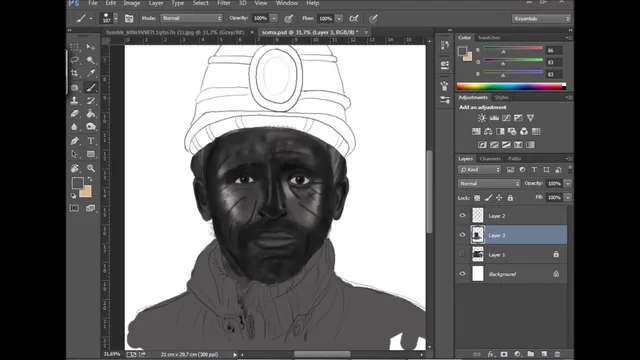Open layer style fx menu
The height and width of the screenshot is (360, 640).
(x=491, y=354)
